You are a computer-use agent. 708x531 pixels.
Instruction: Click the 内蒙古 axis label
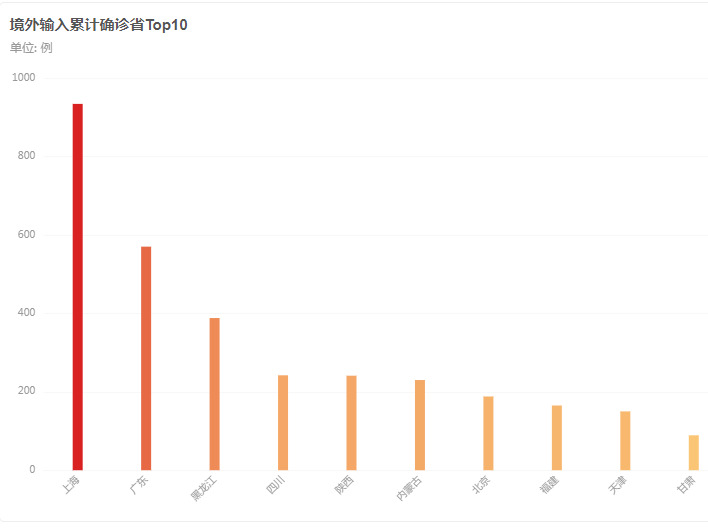click(409, 488)
